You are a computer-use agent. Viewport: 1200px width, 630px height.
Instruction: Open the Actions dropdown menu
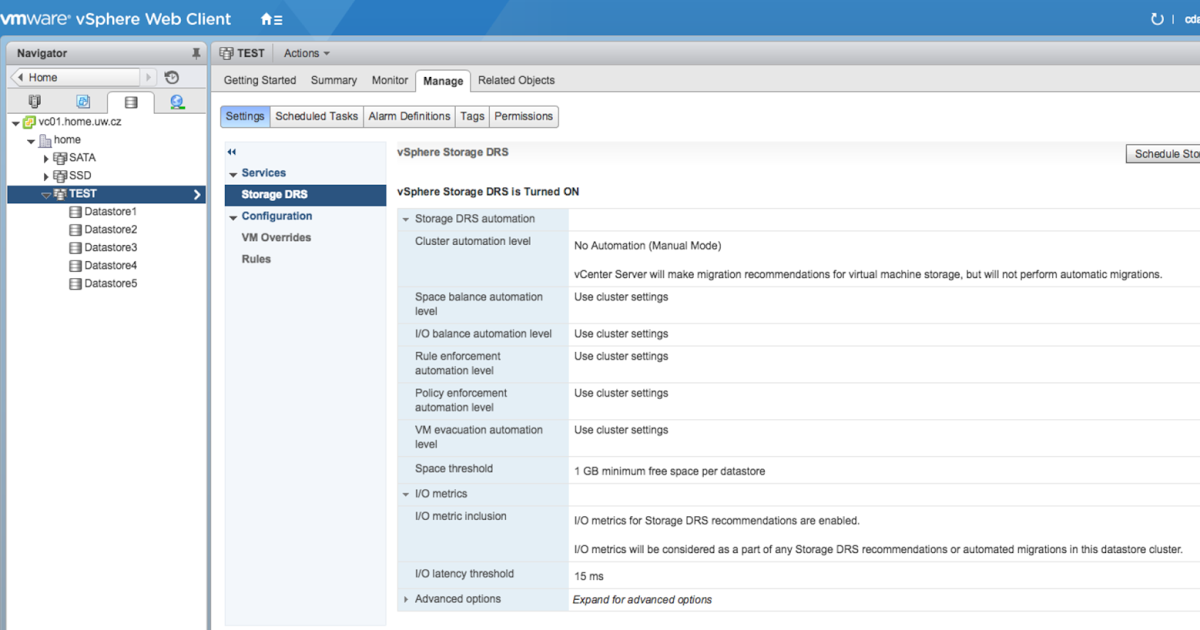click(x=306, y=54)
